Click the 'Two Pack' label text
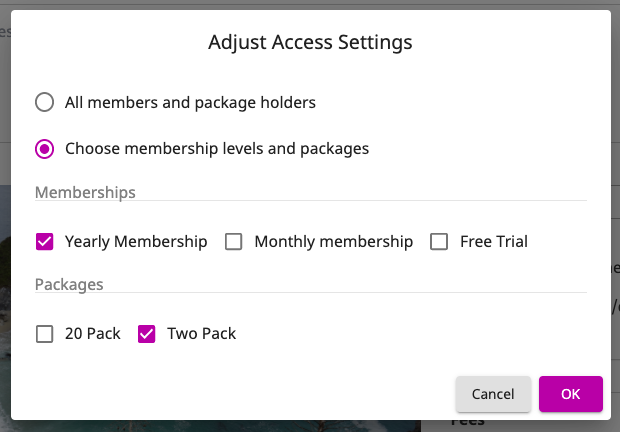The height and width of the screenshot is (432, 620). 201,334
